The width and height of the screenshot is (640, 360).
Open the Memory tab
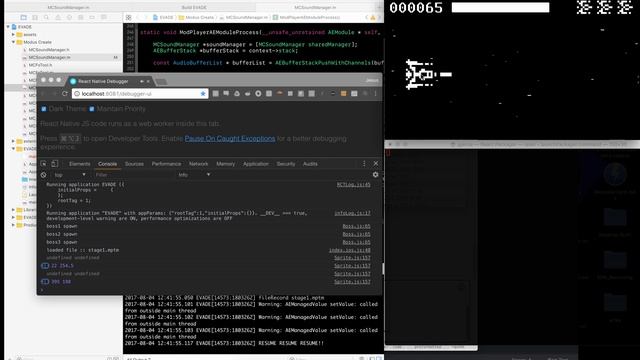[x=225, y=164]
